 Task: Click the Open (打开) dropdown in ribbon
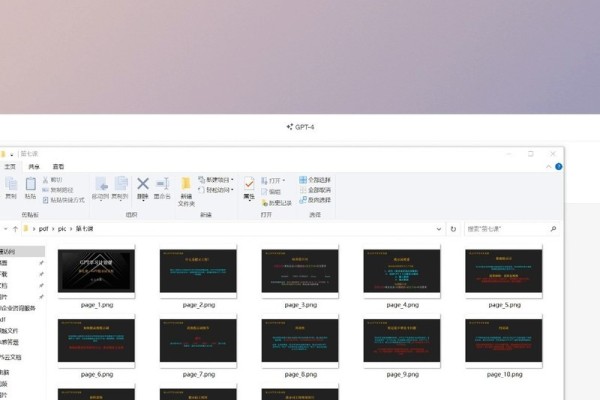(273, 180)
